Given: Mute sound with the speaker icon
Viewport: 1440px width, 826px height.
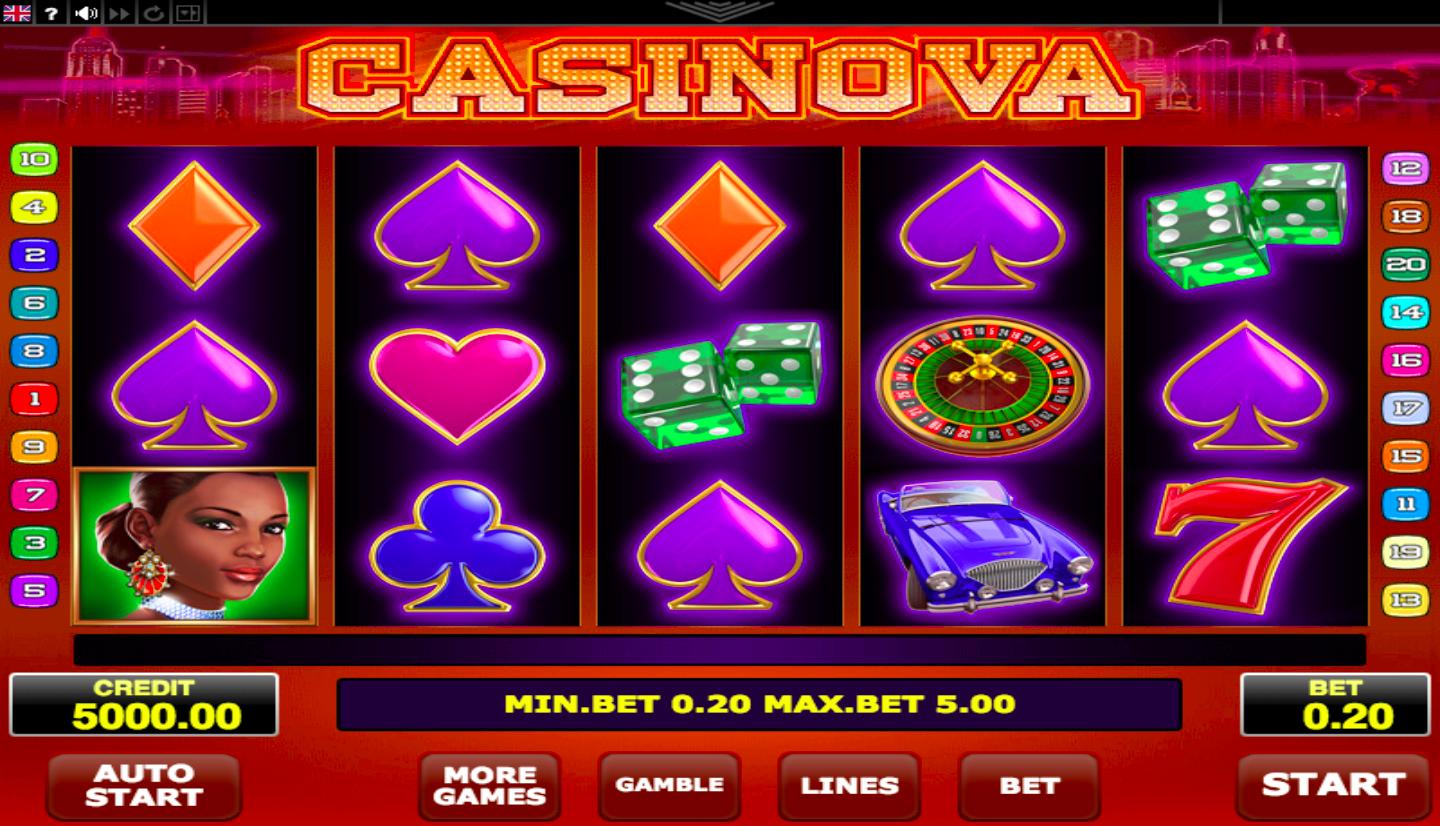Looking at the screenshot, I should (86, 13).
